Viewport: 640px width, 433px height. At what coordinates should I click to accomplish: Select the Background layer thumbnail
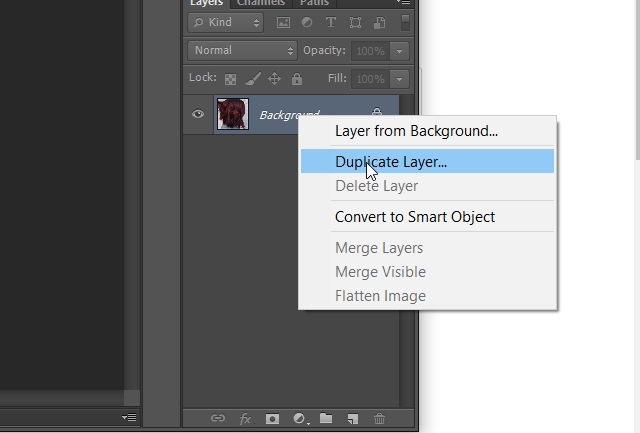tap(233, 114)
